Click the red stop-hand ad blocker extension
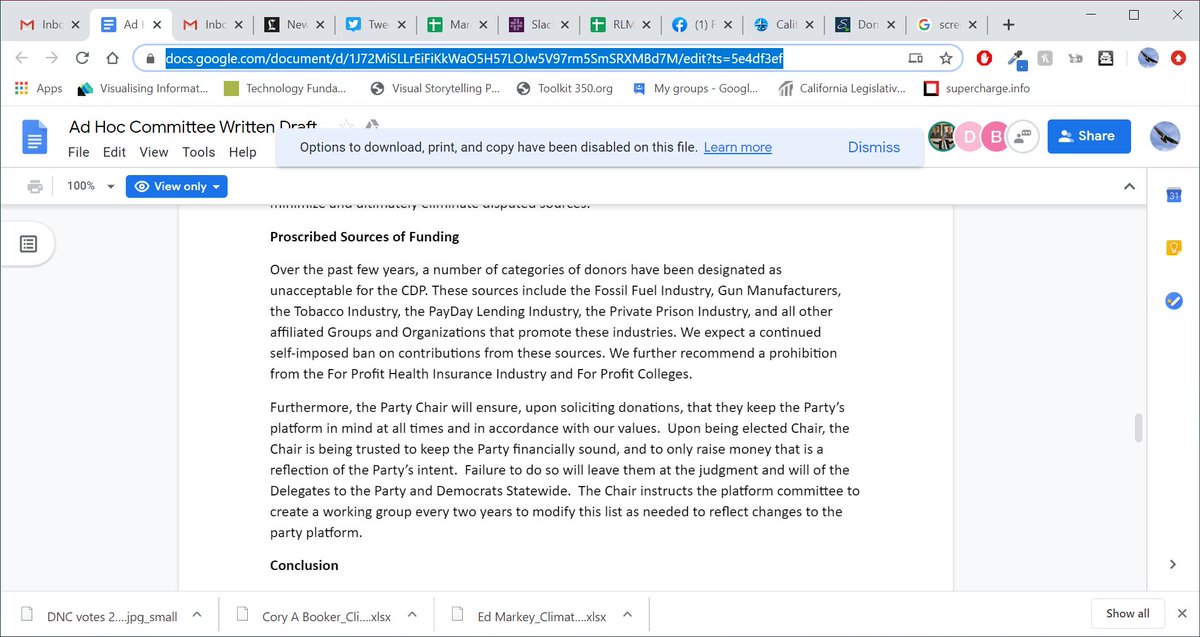This screenshot has height=637, width=1200. point(984,58)
